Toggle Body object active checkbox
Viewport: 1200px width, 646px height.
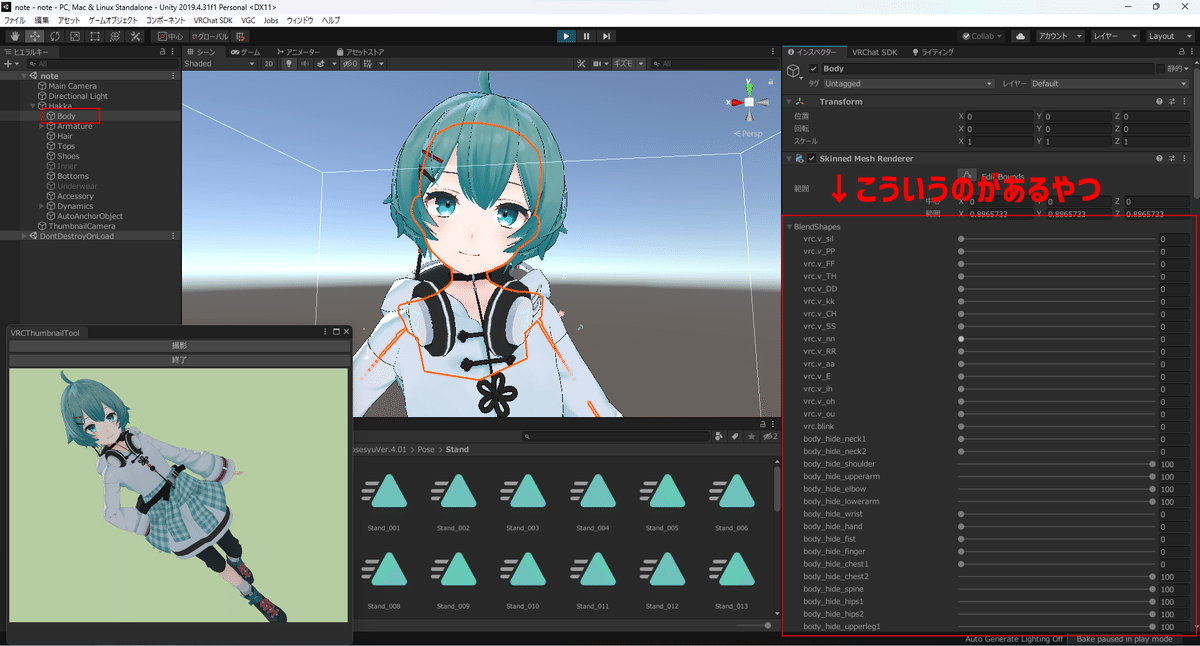[813, 69]
